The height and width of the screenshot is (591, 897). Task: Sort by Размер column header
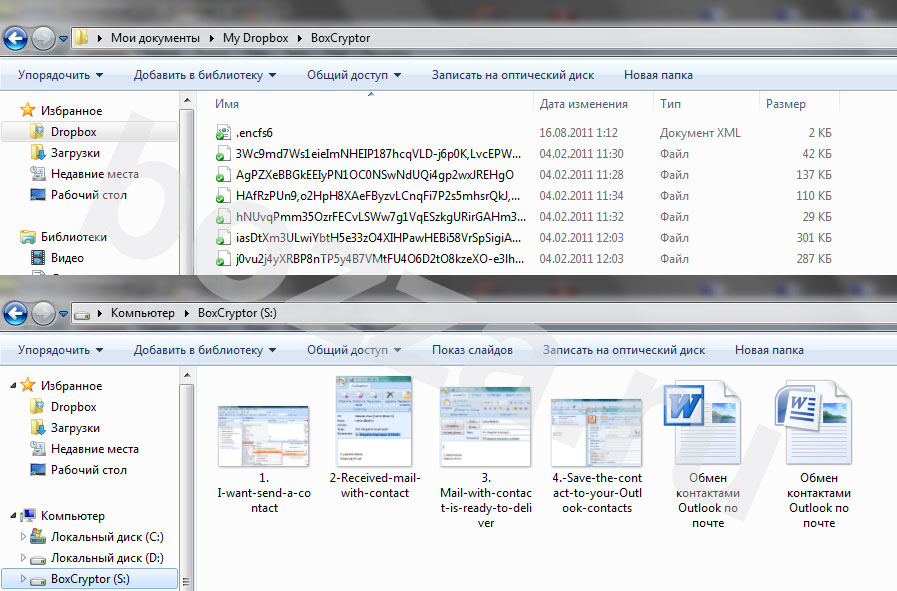point(785,104)
